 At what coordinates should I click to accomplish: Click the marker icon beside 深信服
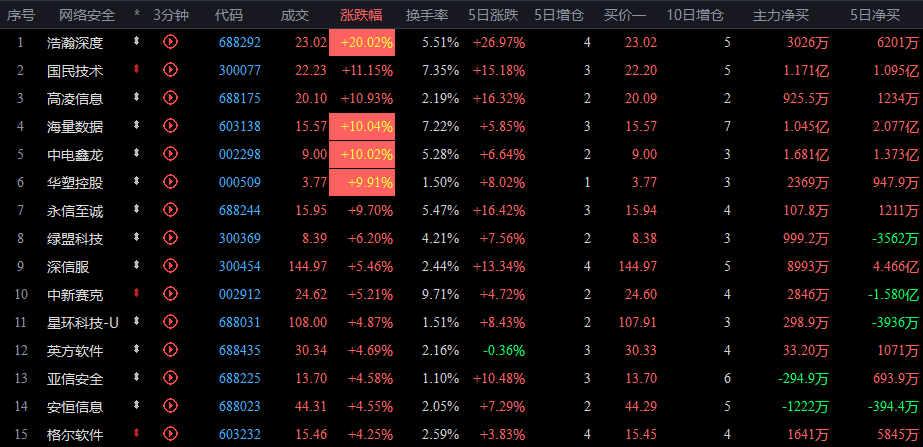(137, 265)
